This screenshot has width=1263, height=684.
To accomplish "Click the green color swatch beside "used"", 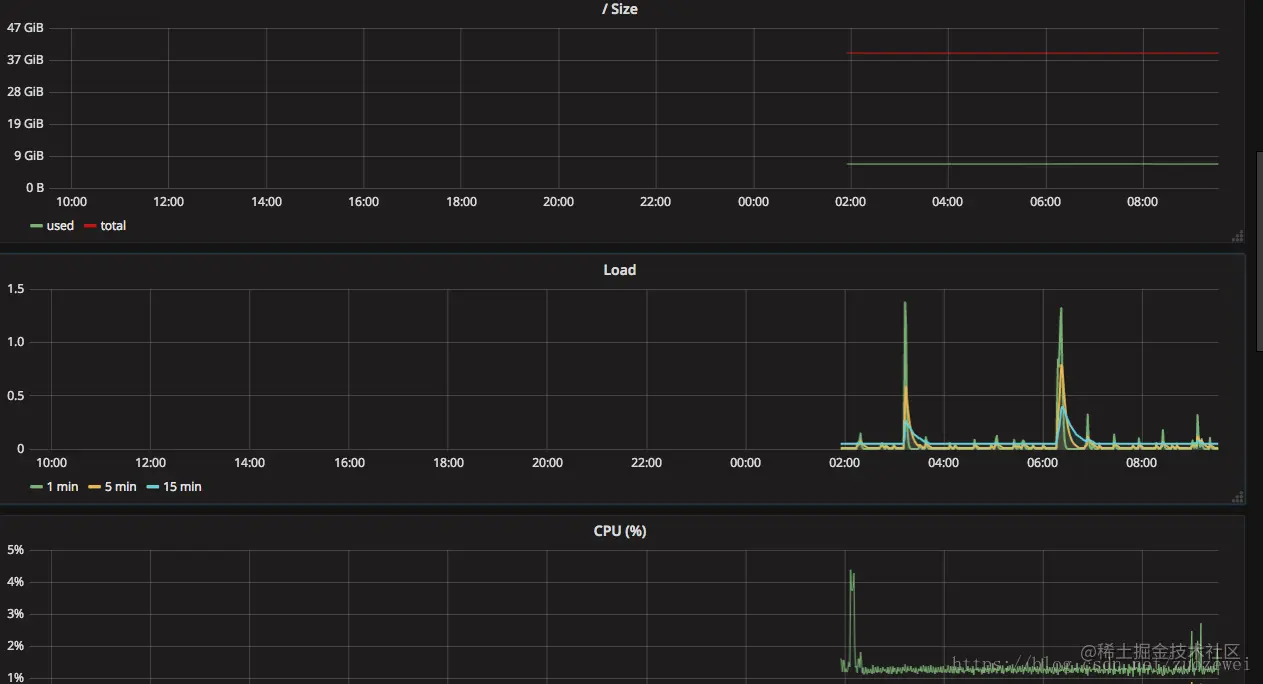I will pyautogui.click(x=37, y=226).
